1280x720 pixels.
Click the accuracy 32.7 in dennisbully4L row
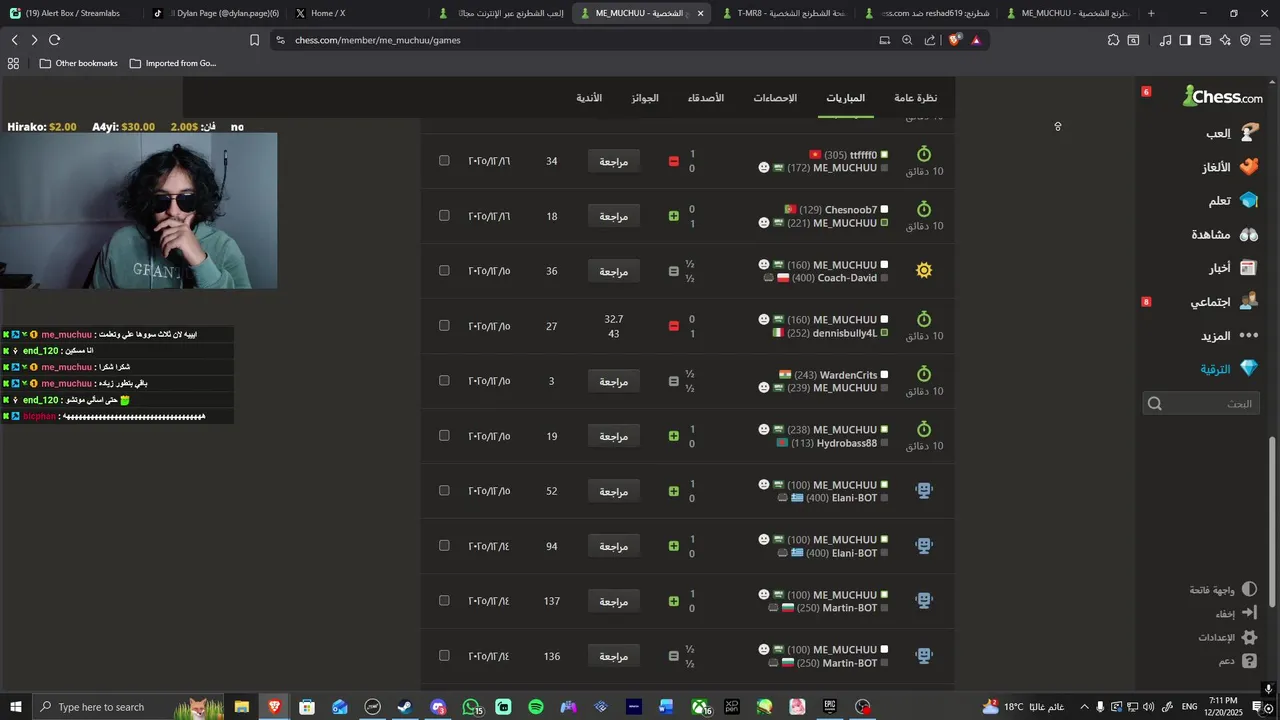pyautogui.click(x=613, y=319)
